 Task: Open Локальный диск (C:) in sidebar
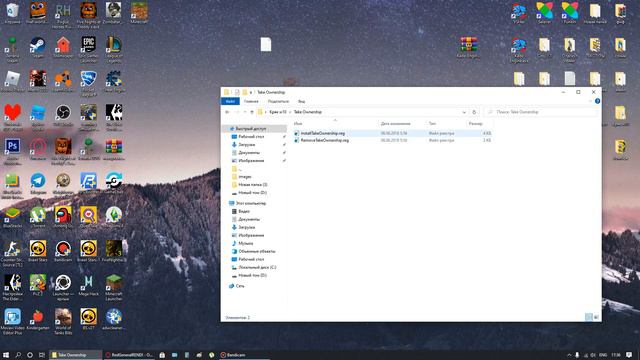(257, 267)
